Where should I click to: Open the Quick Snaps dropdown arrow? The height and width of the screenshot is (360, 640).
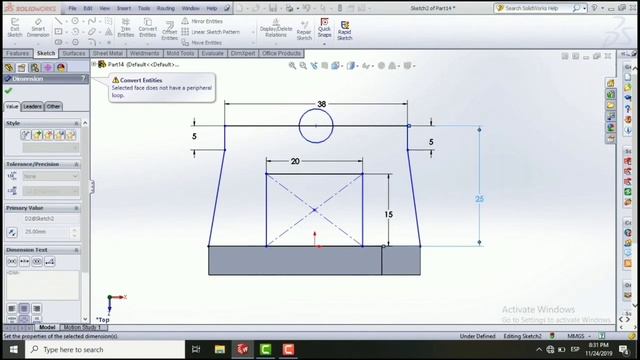point(324,44)
